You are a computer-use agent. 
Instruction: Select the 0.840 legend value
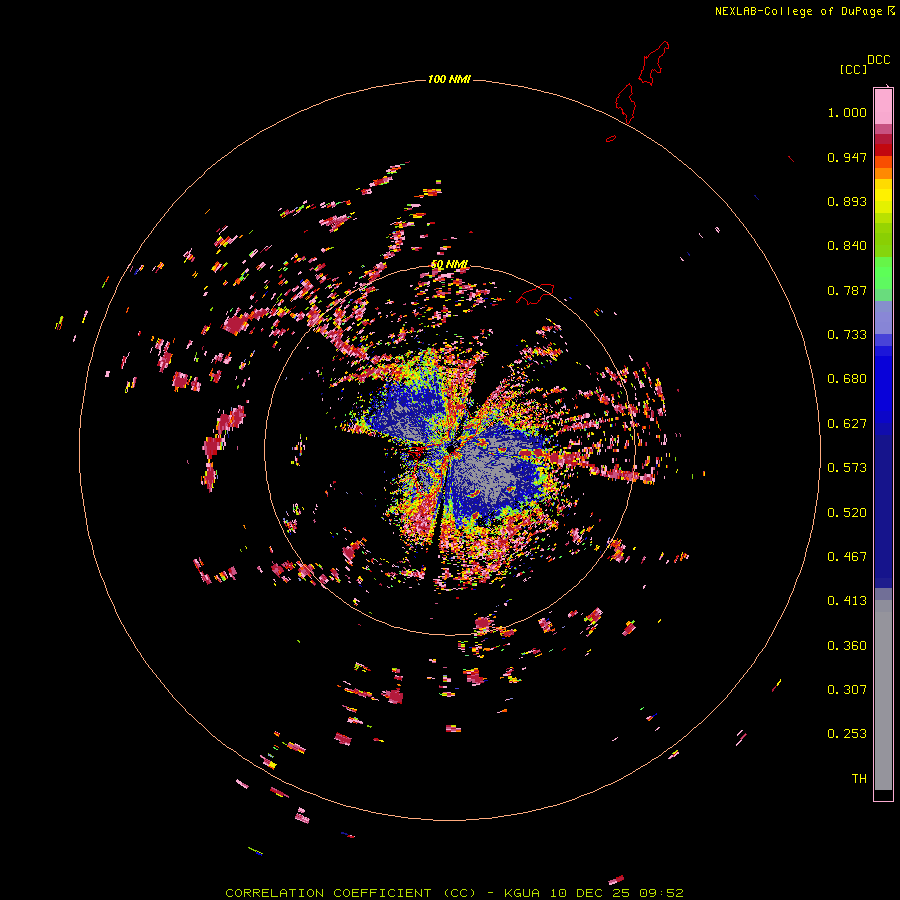click(847, 246)
